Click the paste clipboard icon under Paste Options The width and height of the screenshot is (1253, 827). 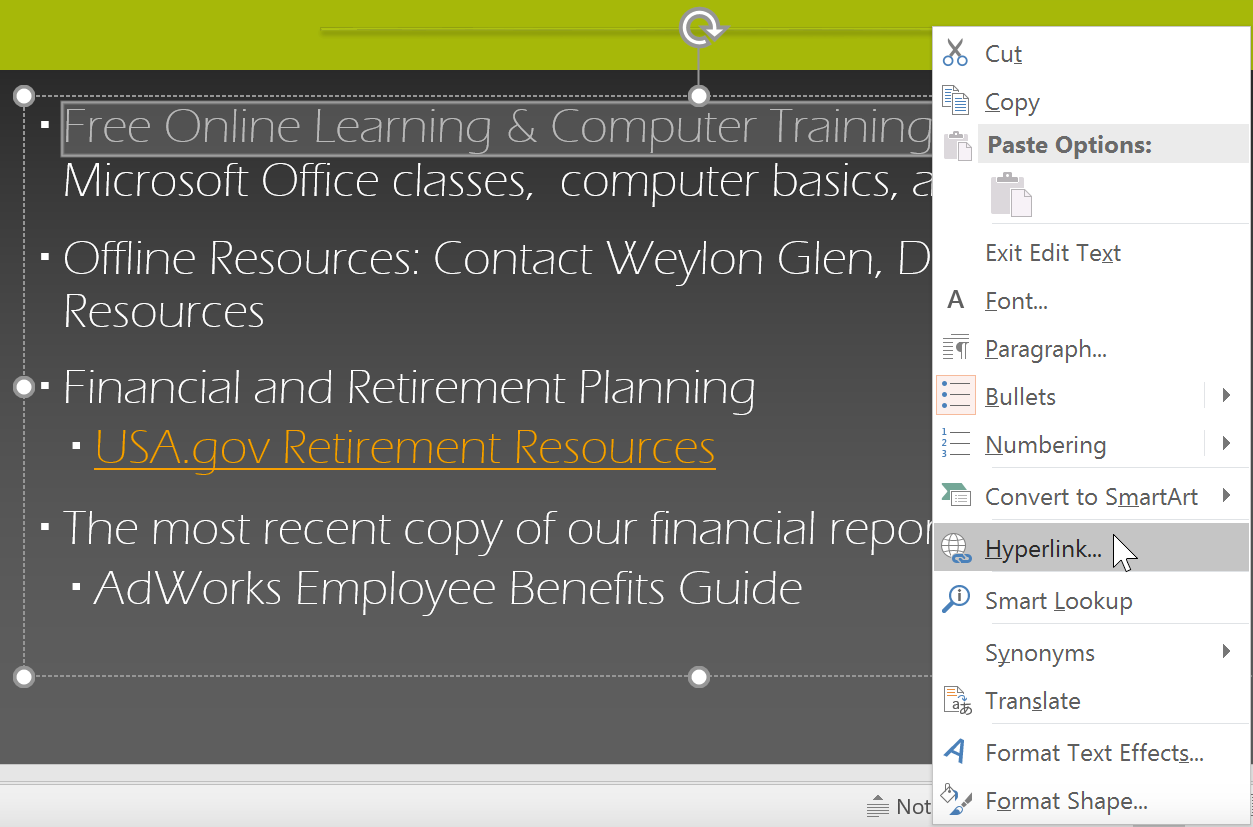1010,194
